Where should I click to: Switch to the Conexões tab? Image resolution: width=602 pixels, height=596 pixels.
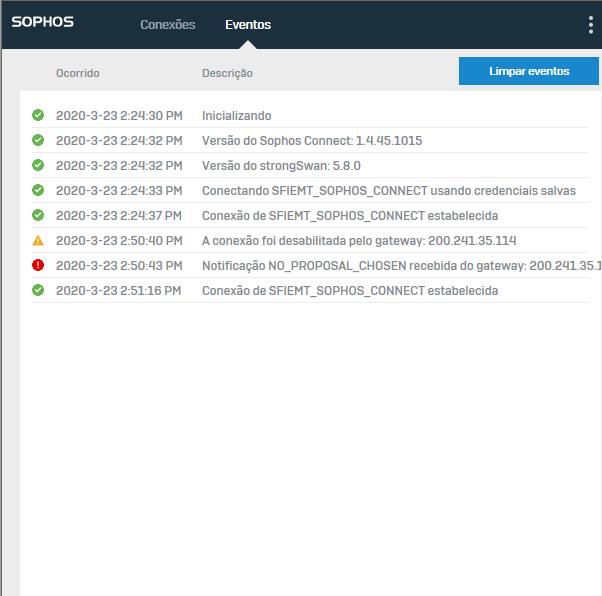click(x=168, y=25)
